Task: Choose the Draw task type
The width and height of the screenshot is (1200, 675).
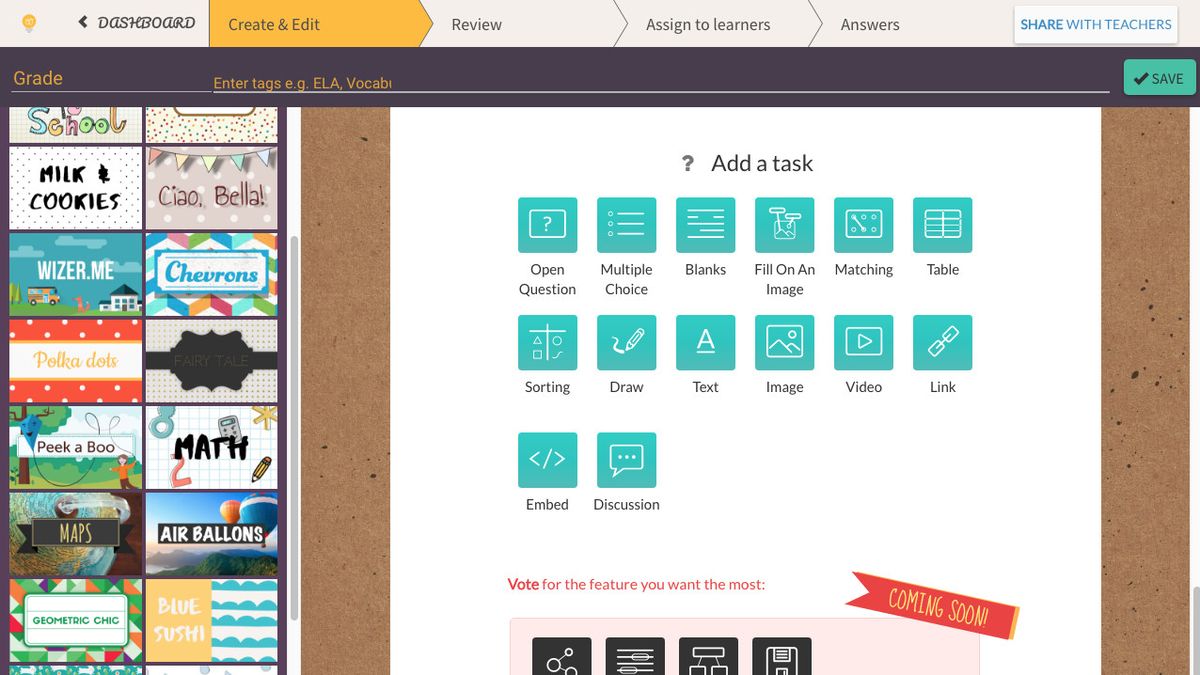Action: pos(626,341)
